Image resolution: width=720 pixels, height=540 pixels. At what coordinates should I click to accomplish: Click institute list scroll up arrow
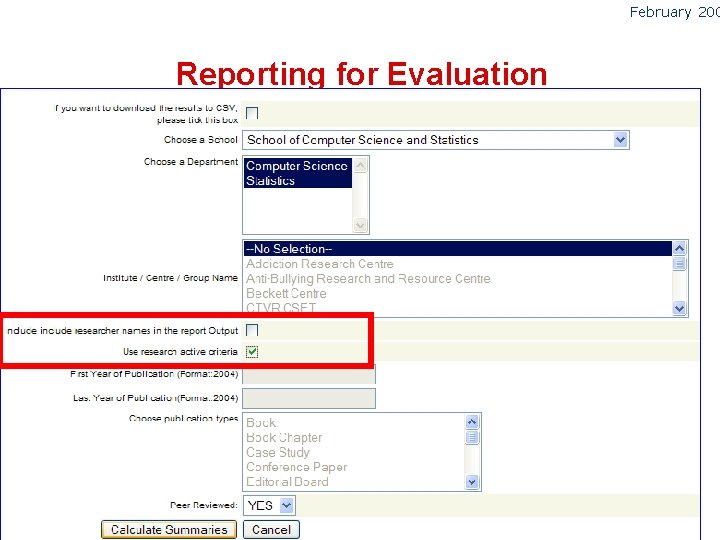[x=679, y=248]
